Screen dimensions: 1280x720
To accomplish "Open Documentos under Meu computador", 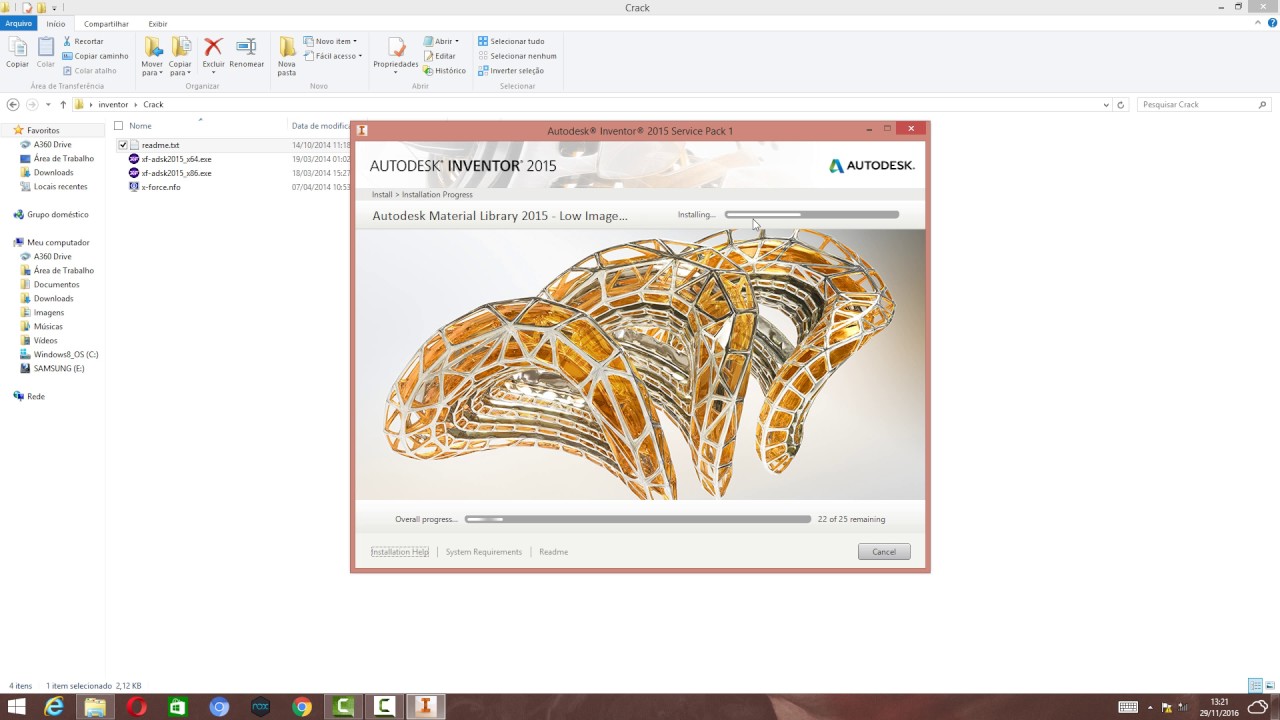I will tap(56, 285).
